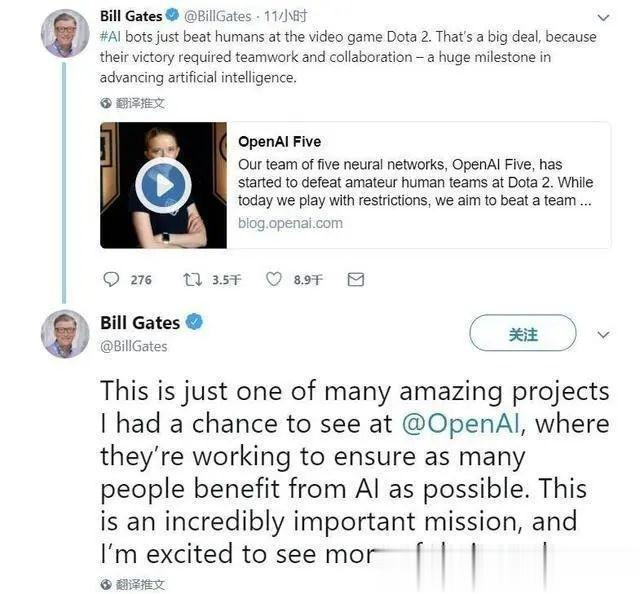Click the envelope direct message icon
This screenshot has height=594, width=640.
[355, 280]
